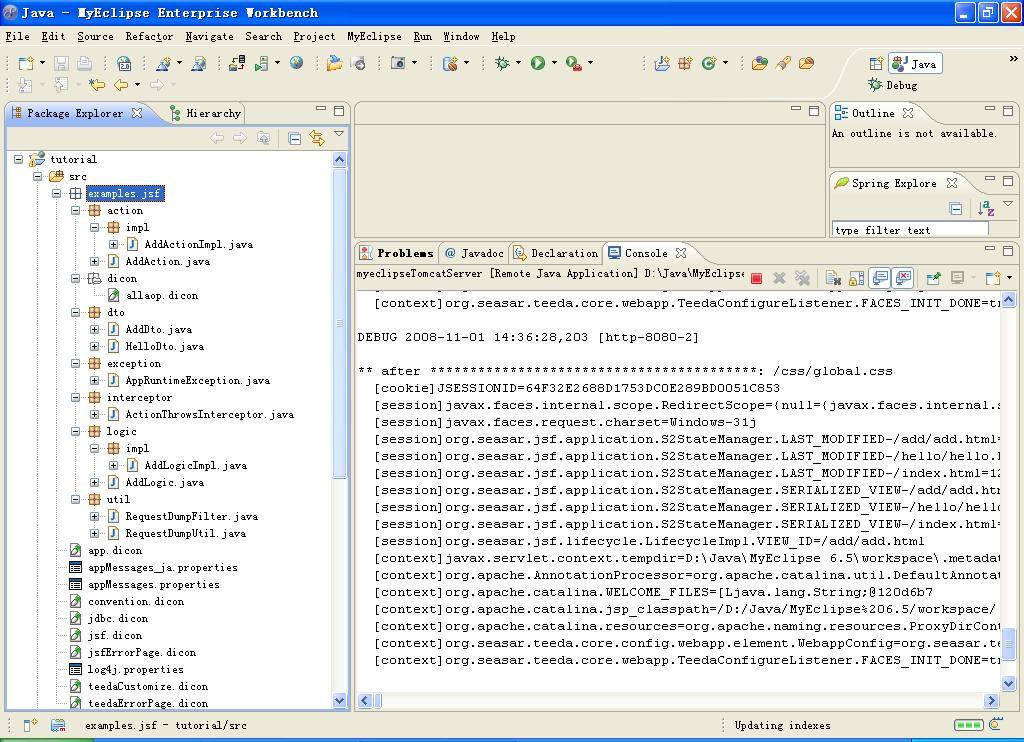This screenshot has height=742, width=1024.
Task: Expand the RequestDumpFilter.java node
Action: pyautogui.click(x=94, y=516)
